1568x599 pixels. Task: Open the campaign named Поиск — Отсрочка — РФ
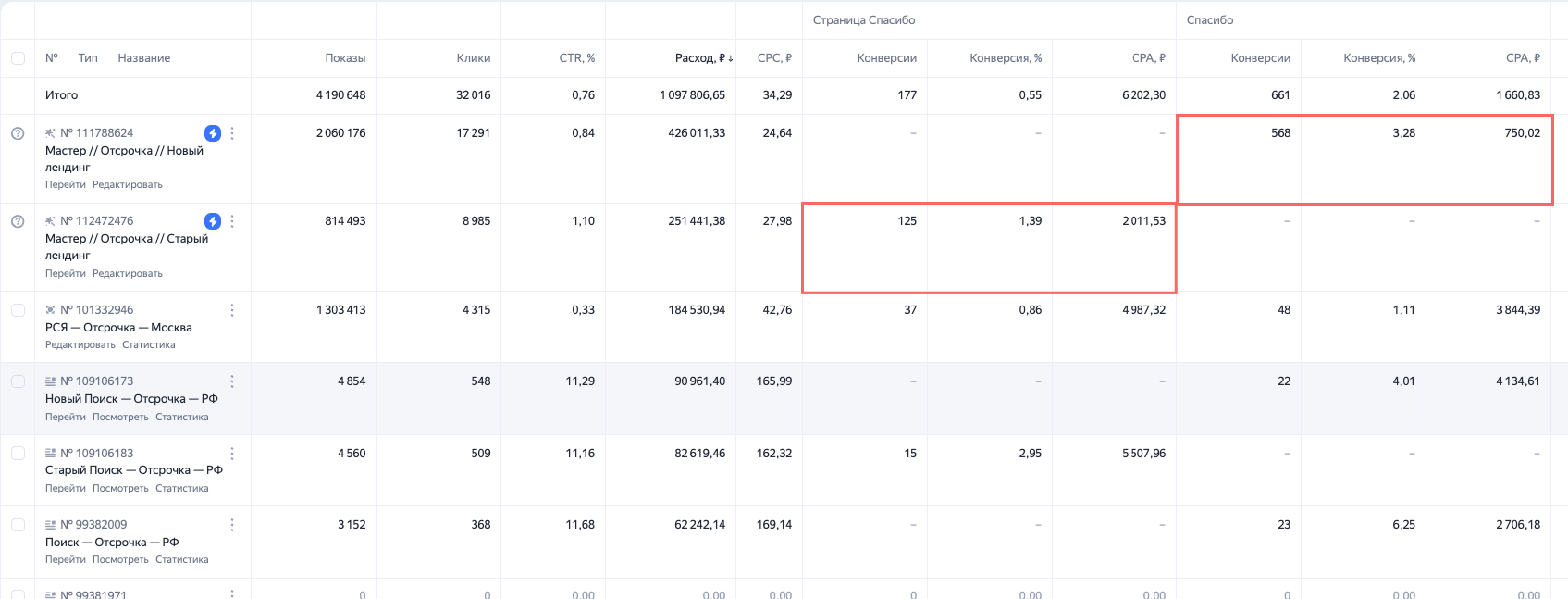point(112,543)
